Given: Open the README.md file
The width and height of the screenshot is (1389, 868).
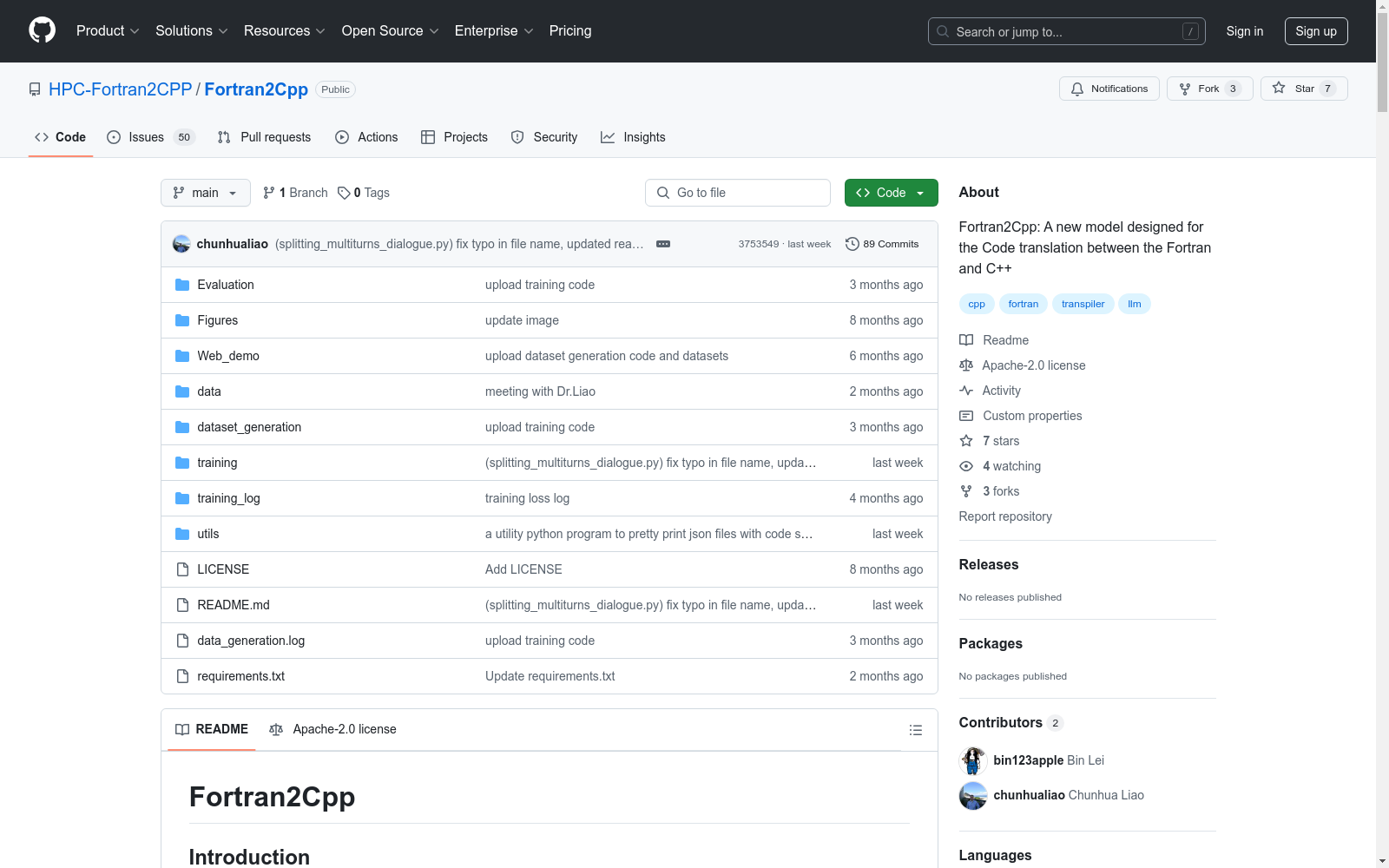Looking at the screenshot, I should 234,605.
